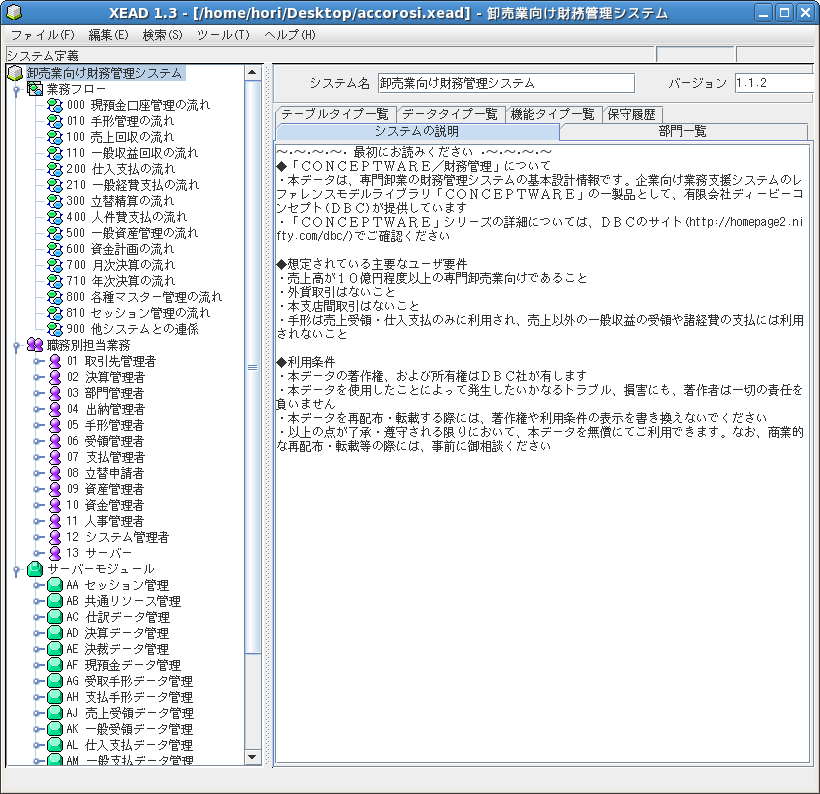Expand the 12 システム管理者 node
Screen dimensions: 820x794
tap(38, 537)
